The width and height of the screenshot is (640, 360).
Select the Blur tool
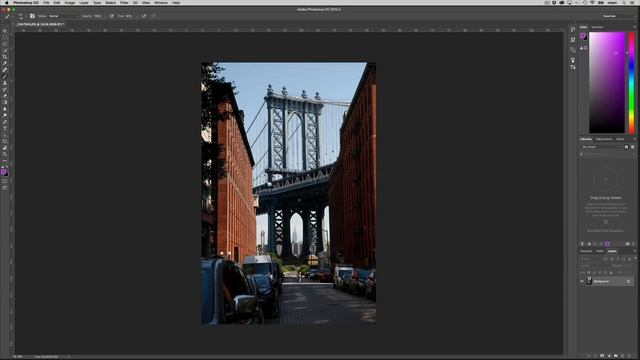click(5, 109)
